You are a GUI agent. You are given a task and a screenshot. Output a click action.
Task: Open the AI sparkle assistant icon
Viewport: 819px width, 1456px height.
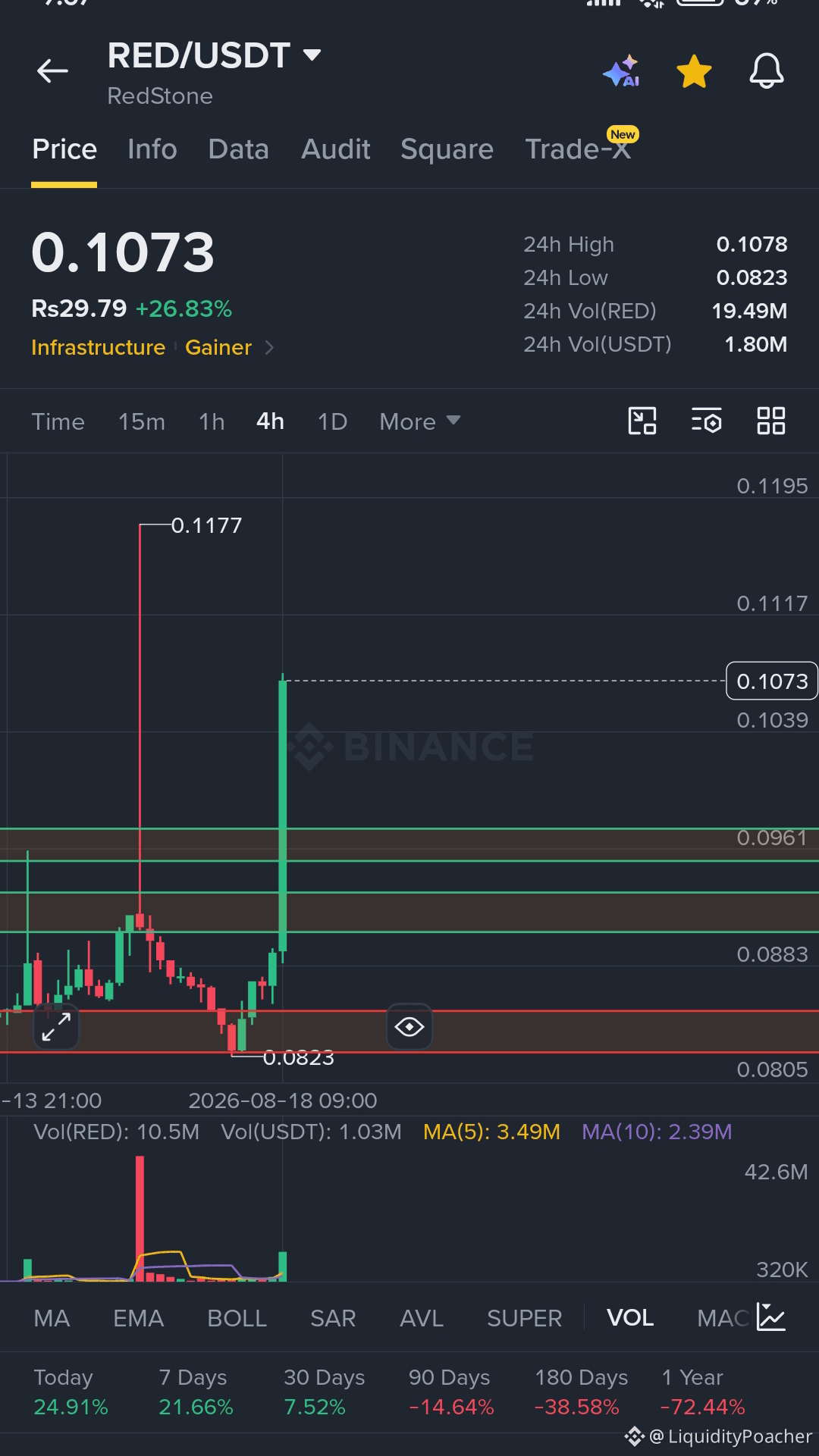621,71
